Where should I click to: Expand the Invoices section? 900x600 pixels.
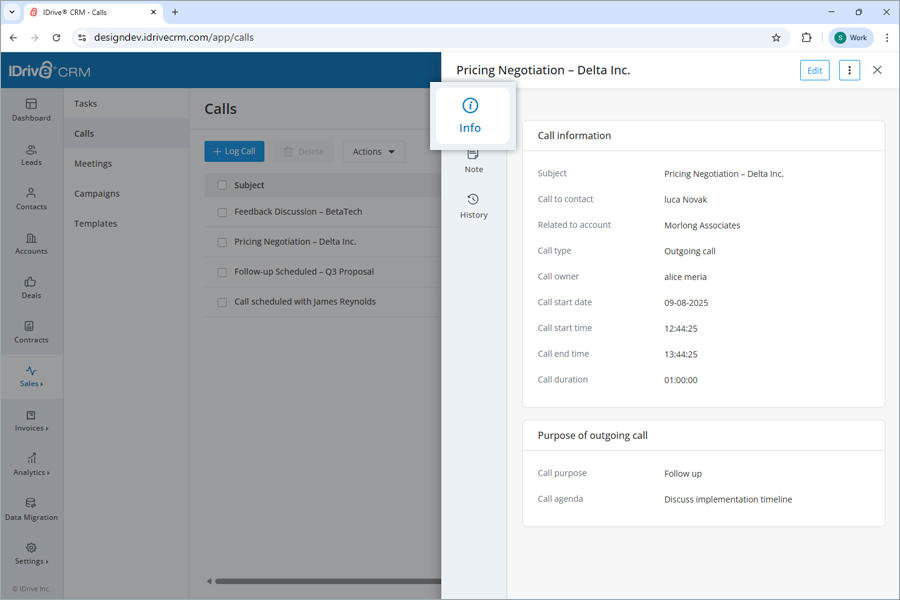coord(31,421)
